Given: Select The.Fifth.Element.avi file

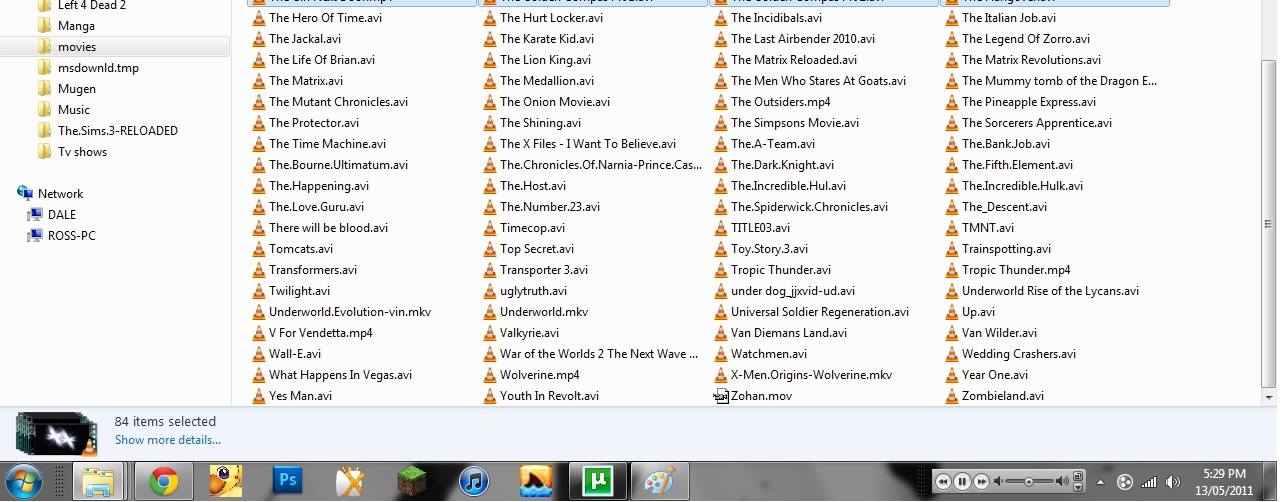Looking at the screenshot, I should point(1017,165).
